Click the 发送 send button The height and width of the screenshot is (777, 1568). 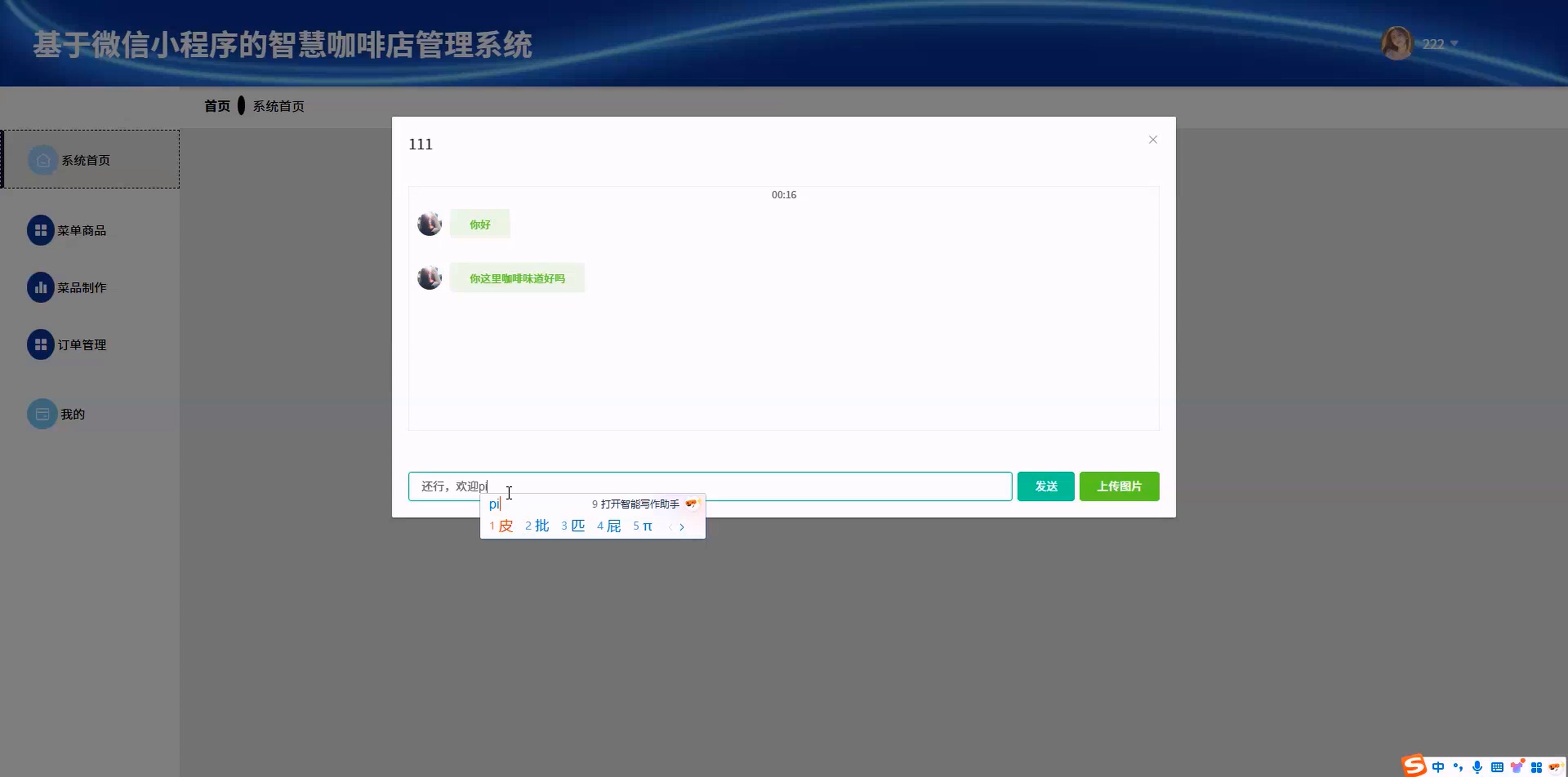coord(1046,486)
